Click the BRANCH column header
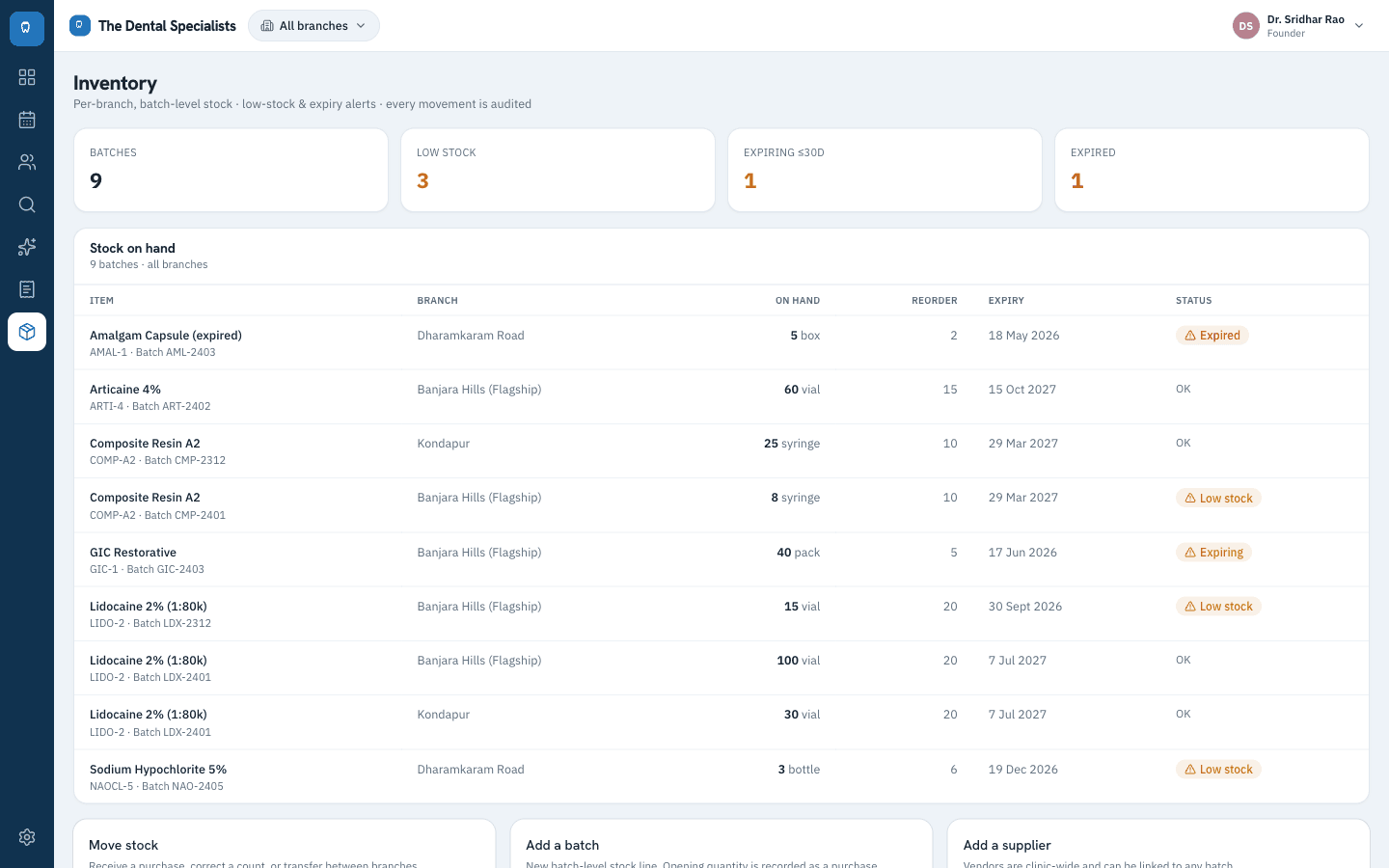 [x=438, y=301]
